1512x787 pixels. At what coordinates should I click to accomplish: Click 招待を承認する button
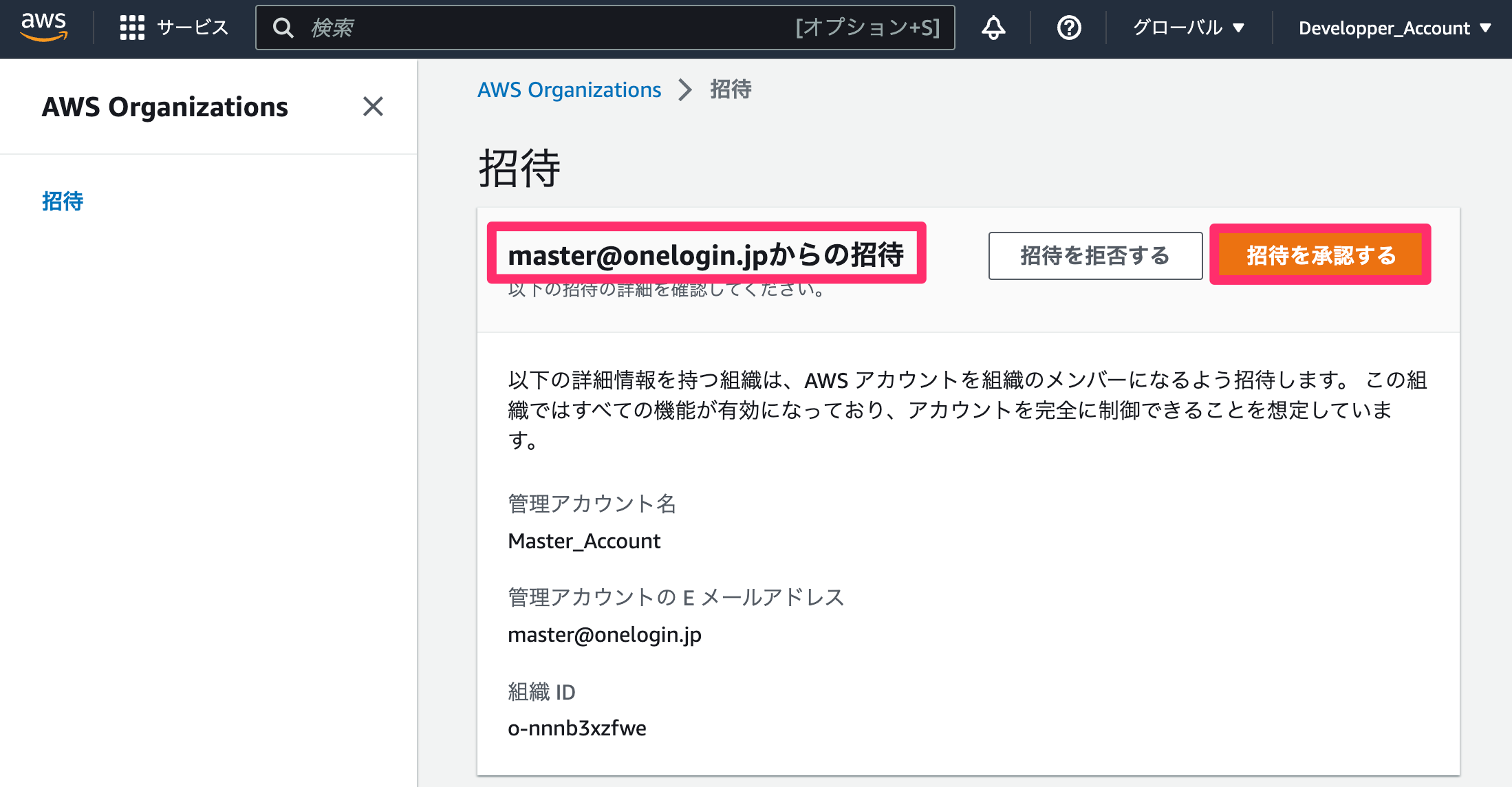(1320, 255)
